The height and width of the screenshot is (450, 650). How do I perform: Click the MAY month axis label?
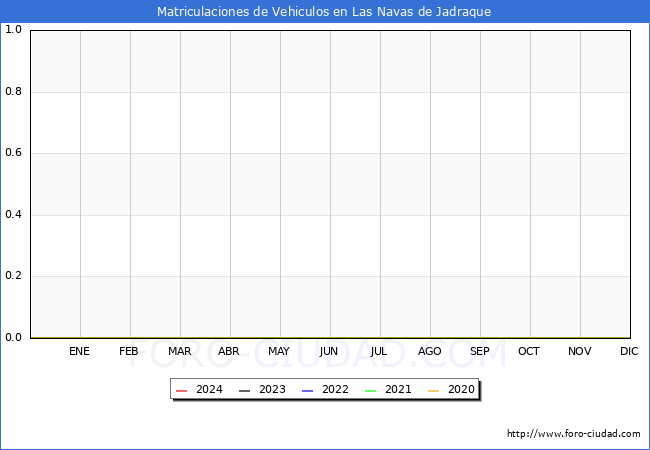[279, 351]
